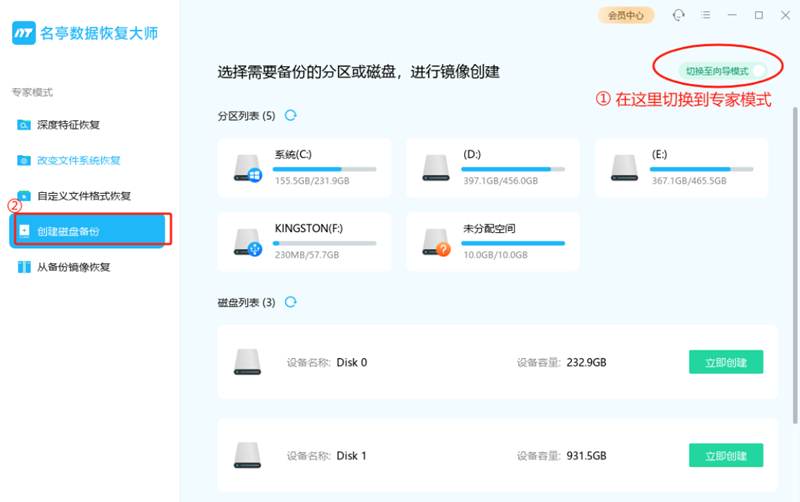
Task: Click the Disk 0 device name text
Action: pyautogui.click(x=352, y=363)
